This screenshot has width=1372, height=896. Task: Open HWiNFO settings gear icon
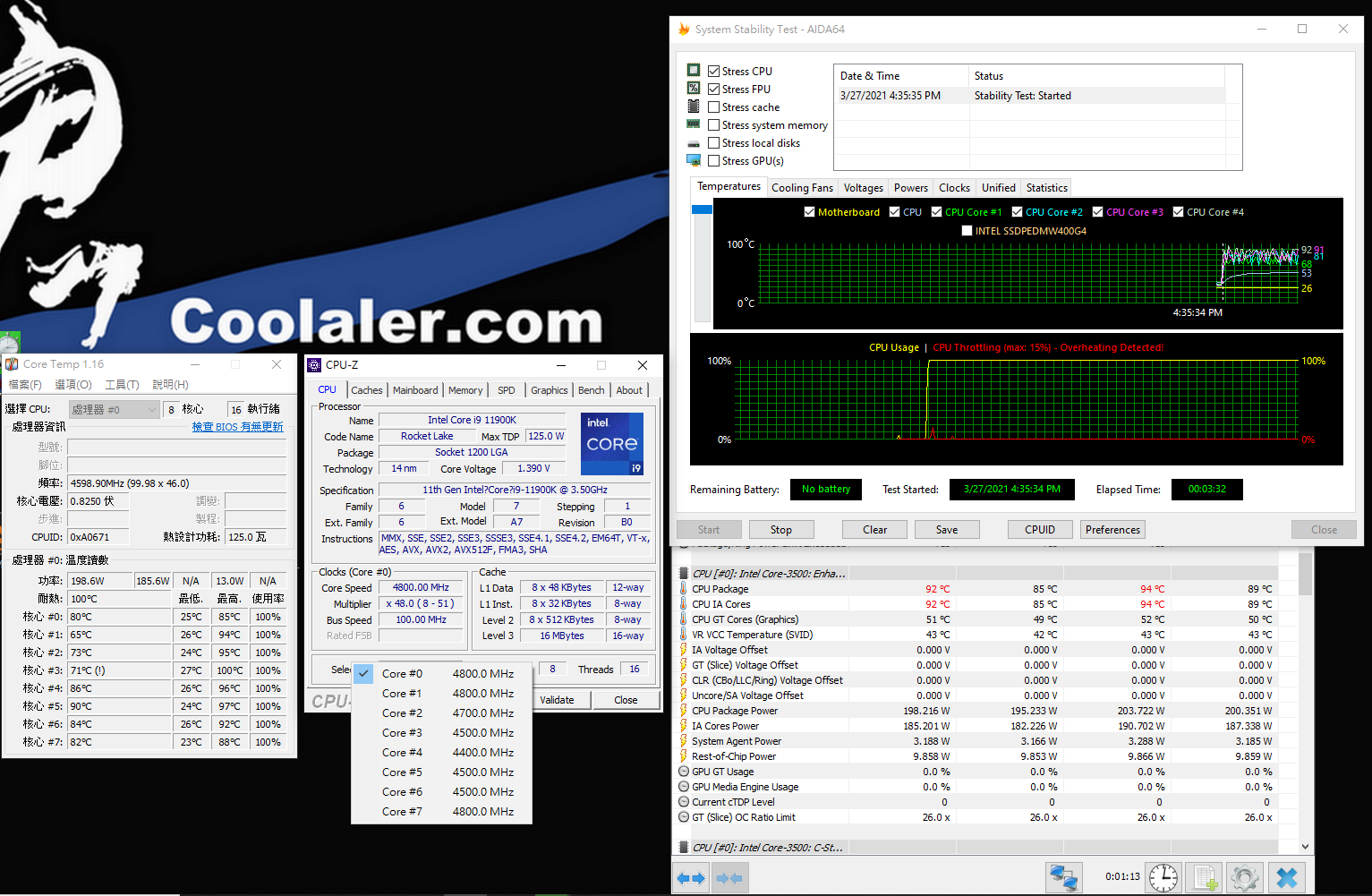coord(1244,877)
